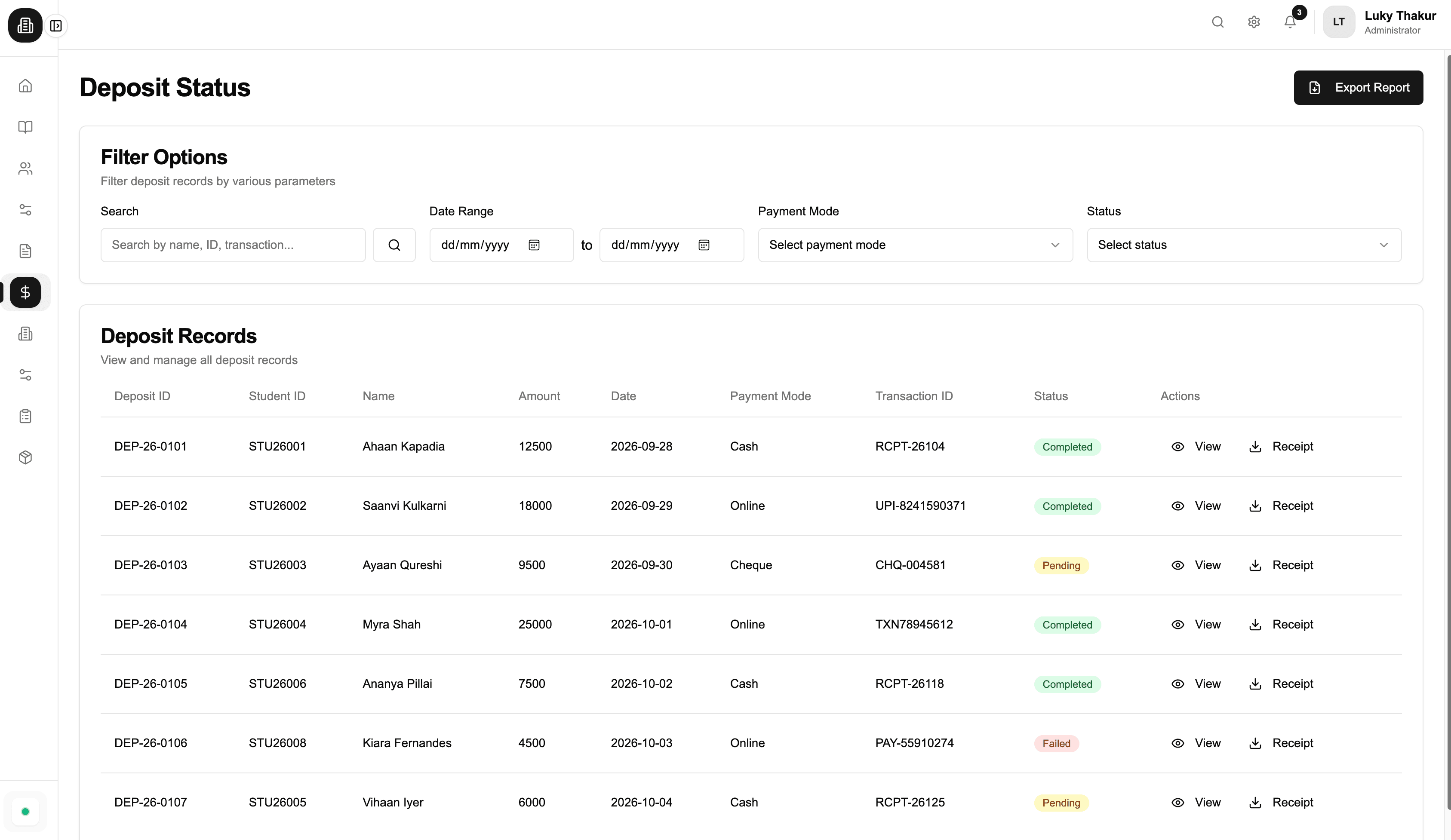Viewport: 1451px width, 840px height.
Task: Open settings gear icon in header
Action: point(1254,22)
